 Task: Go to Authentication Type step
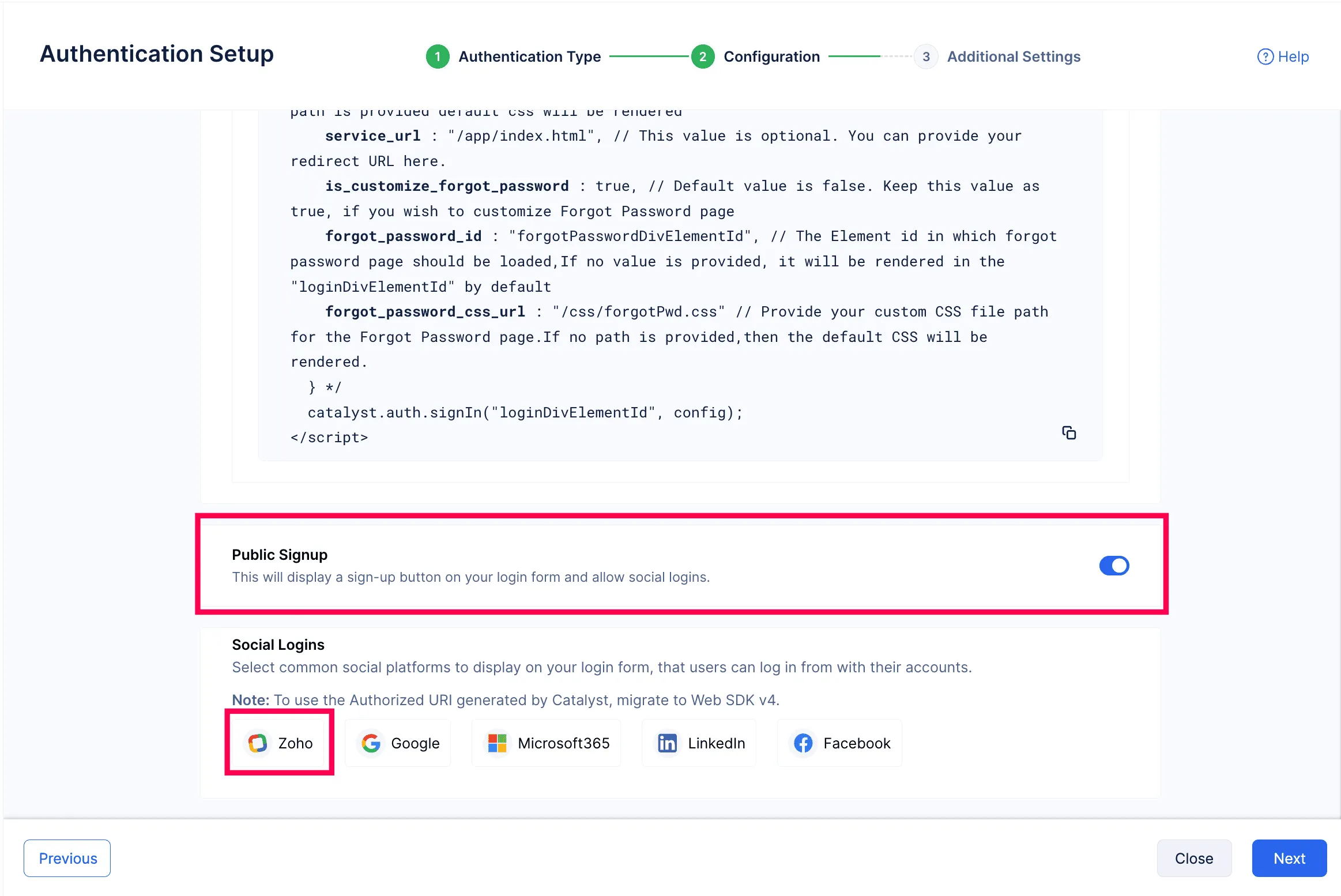(529, 57)
